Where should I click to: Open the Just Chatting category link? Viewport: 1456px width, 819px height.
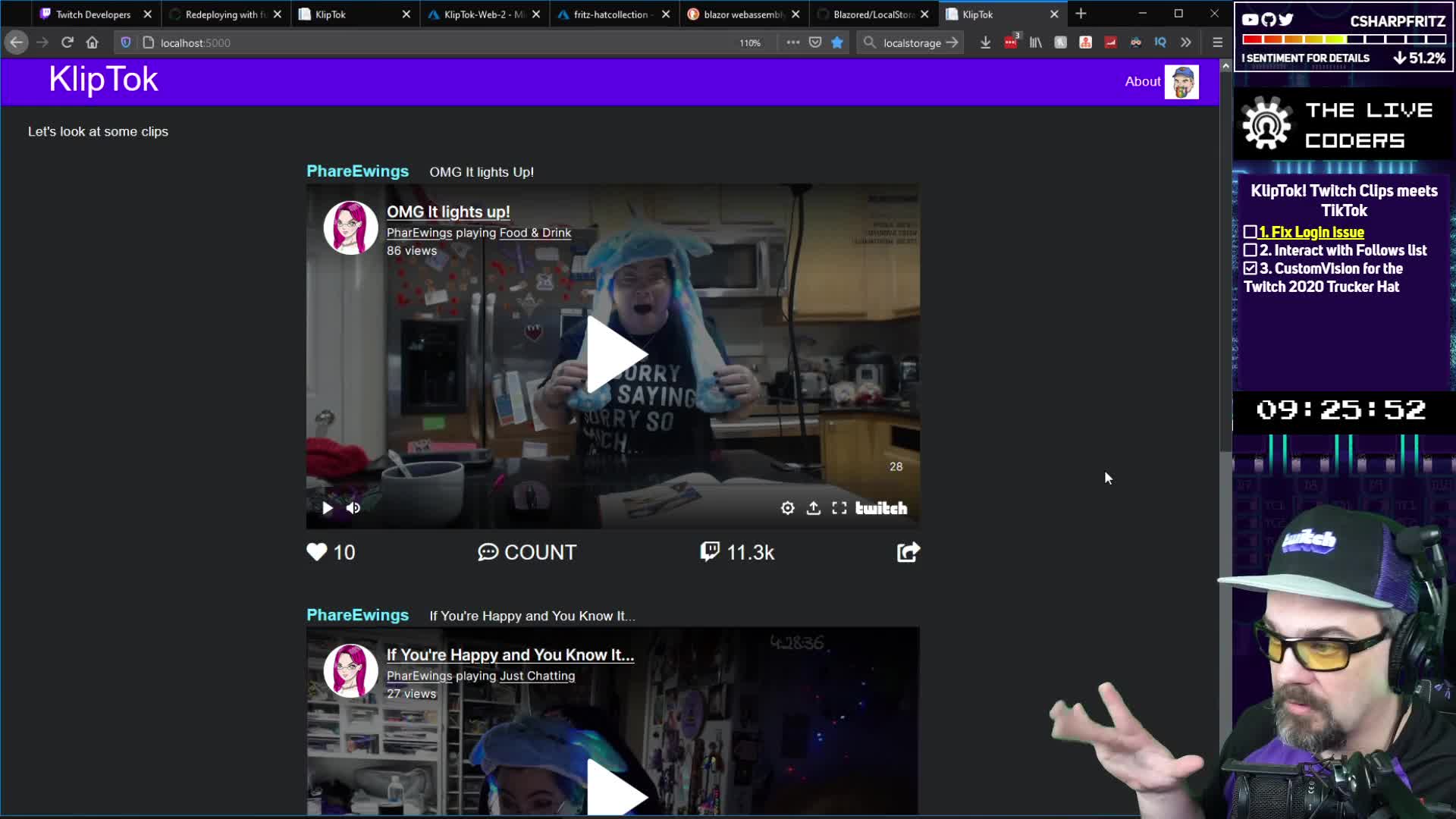(537, 676)
